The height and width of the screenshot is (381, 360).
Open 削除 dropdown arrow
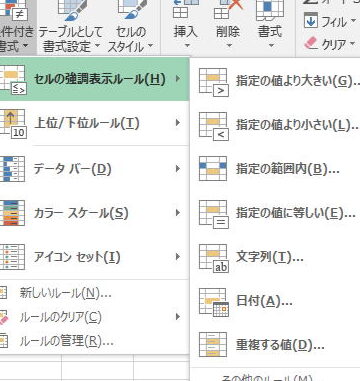pos(228,45)
